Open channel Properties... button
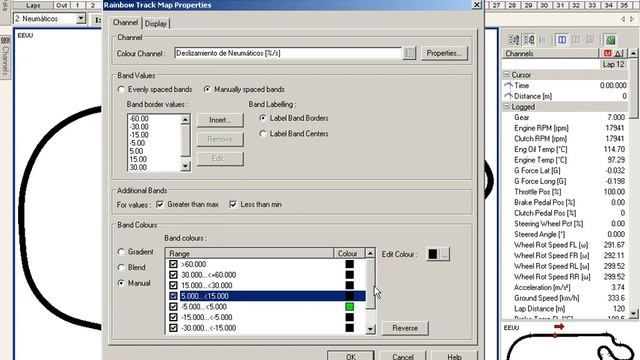640x360 pixels. point(444,53)
